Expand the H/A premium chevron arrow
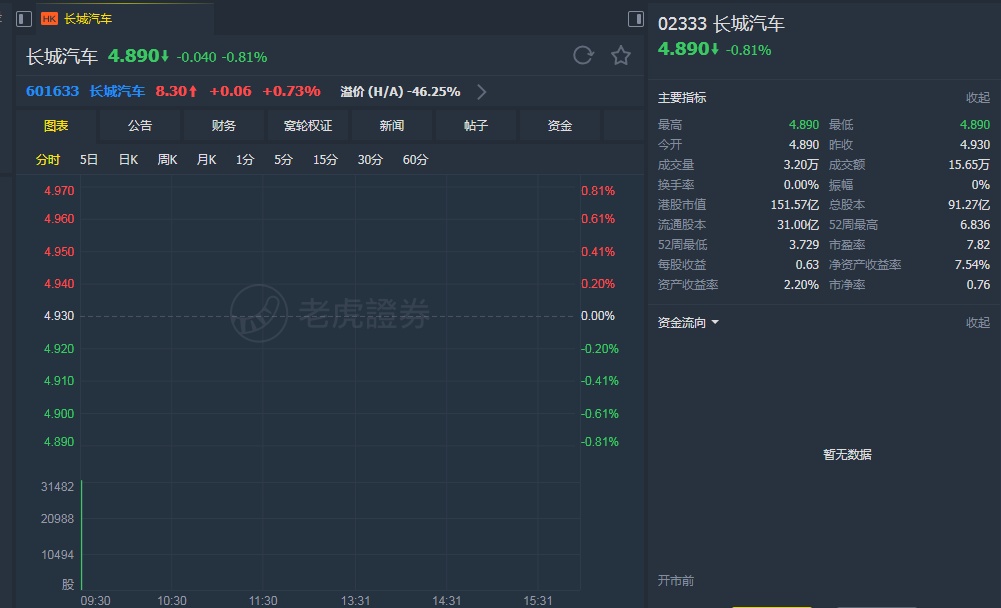The width and height of the screenshot is (1001, 608). (x=482, y=92)
